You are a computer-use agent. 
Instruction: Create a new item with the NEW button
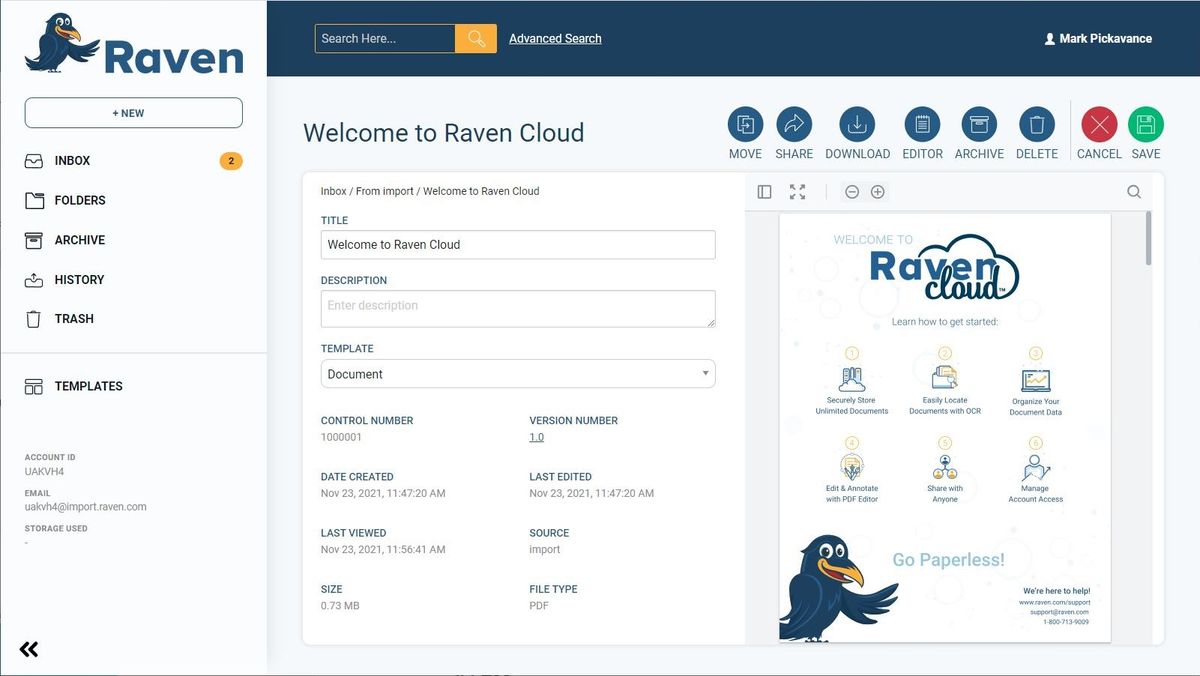(x=133, y=112)
